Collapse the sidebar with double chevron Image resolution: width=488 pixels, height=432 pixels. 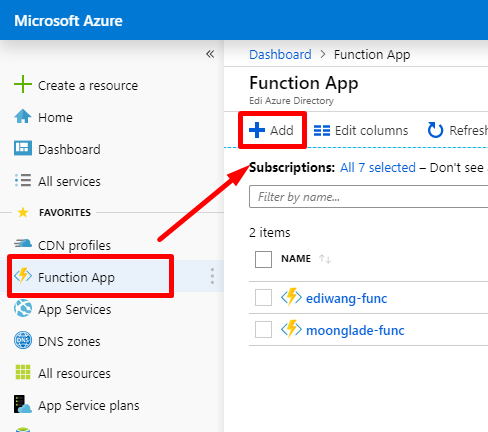click(210, 54)
